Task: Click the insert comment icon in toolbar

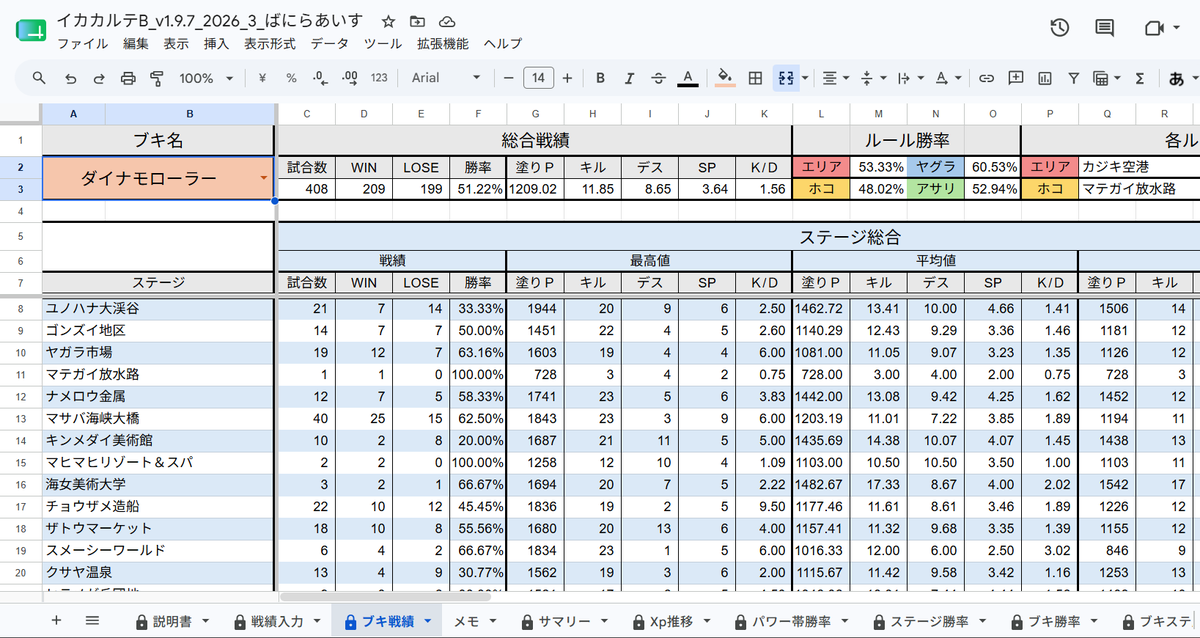Action: coord(1015,78)
